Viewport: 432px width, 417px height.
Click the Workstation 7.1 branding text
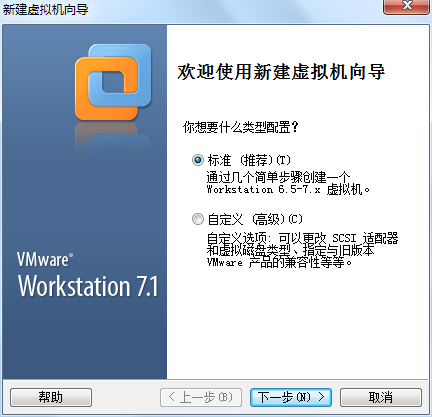coord(88,286)
